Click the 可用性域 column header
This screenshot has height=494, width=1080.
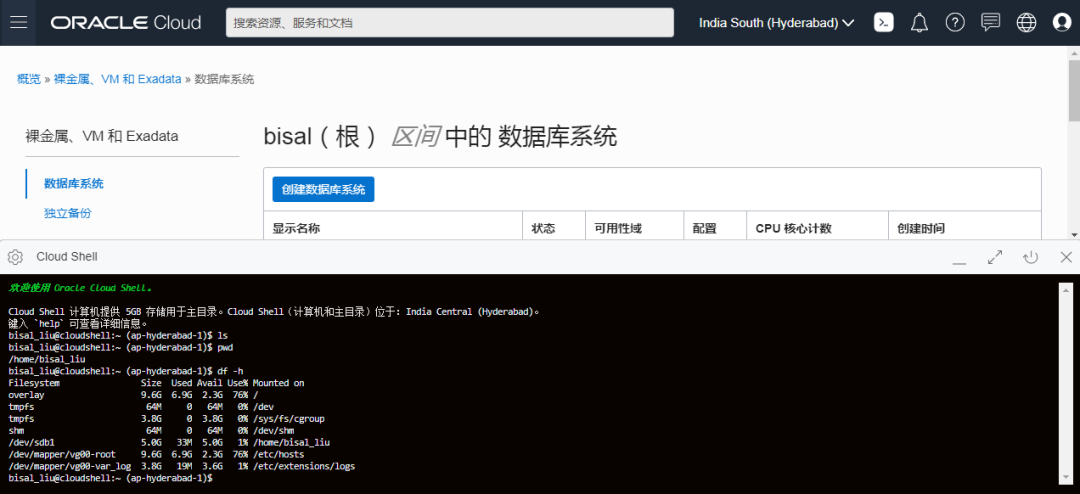click(618, 228)
